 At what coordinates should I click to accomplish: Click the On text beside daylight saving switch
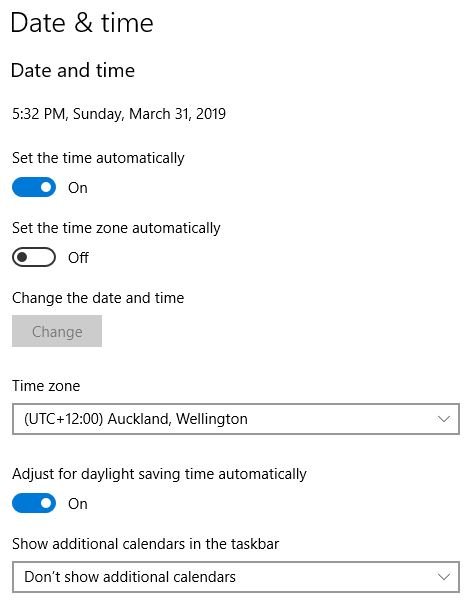(78, 504)
